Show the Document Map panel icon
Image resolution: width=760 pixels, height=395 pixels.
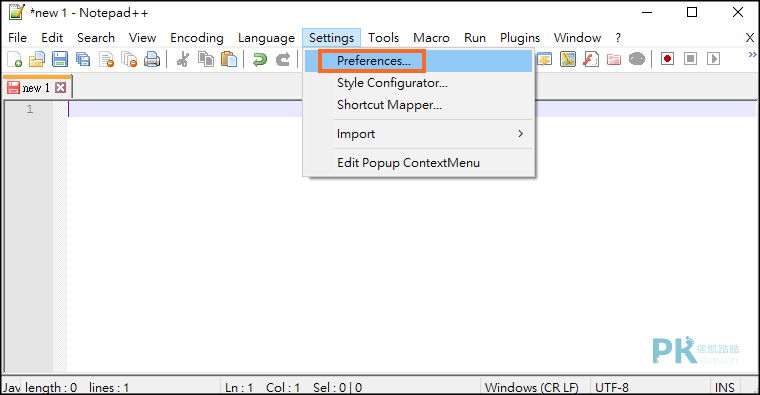coord(568,59)
